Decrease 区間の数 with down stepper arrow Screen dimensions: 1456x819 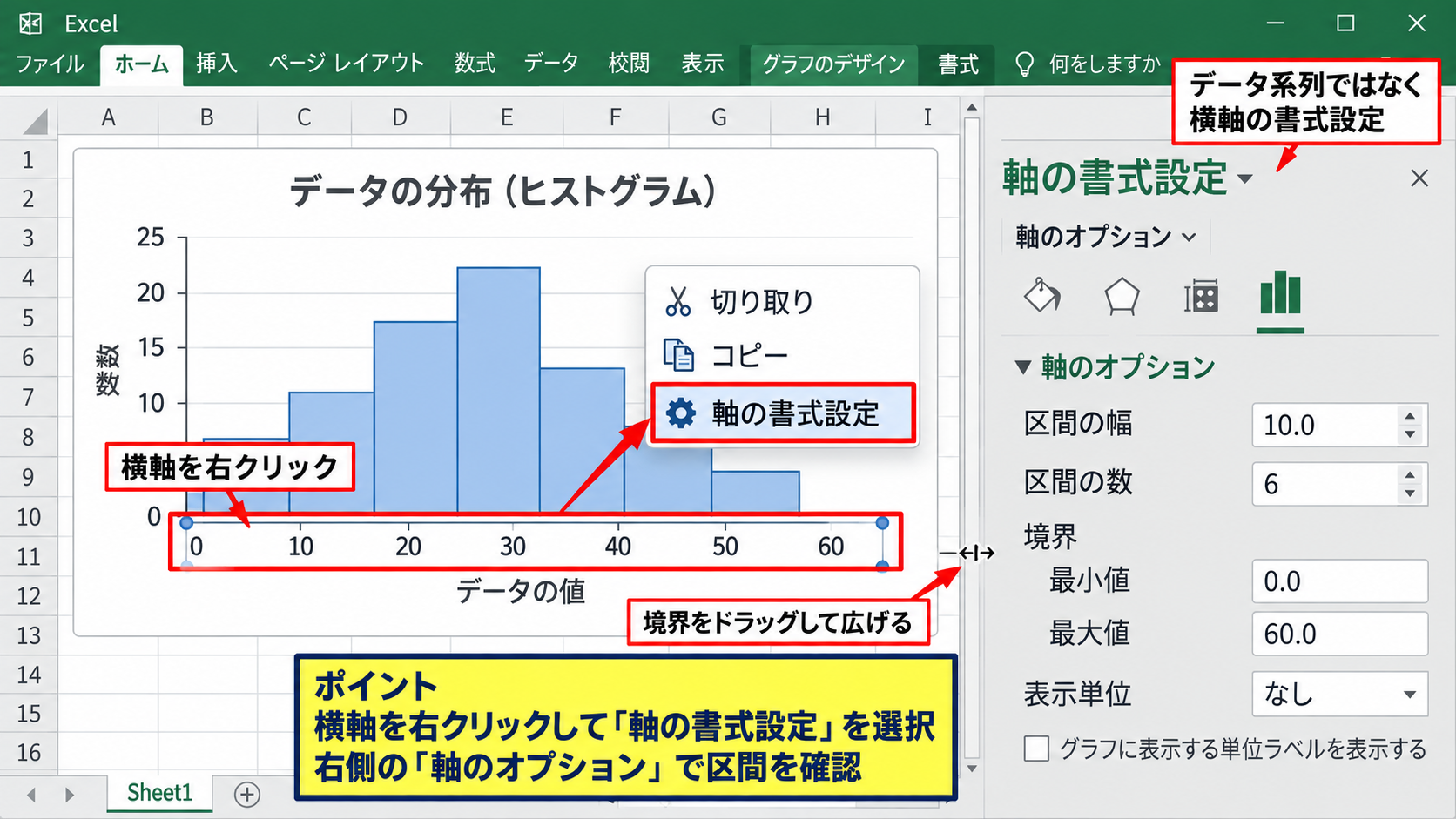pos(1410,493)
